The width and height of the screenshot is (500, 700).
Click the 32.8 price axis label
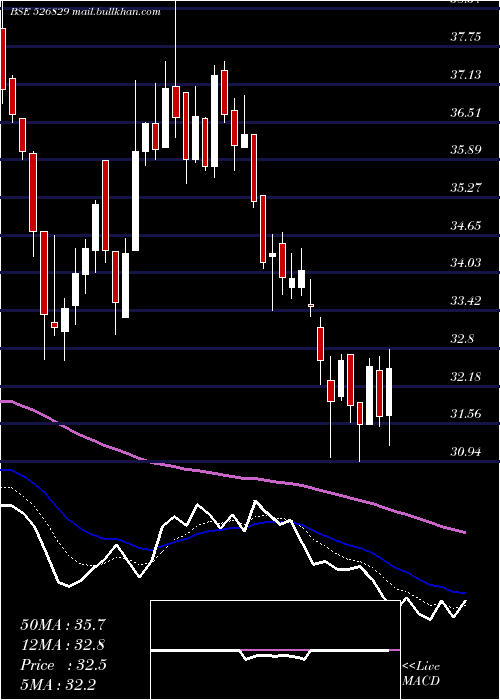point(462,339)
